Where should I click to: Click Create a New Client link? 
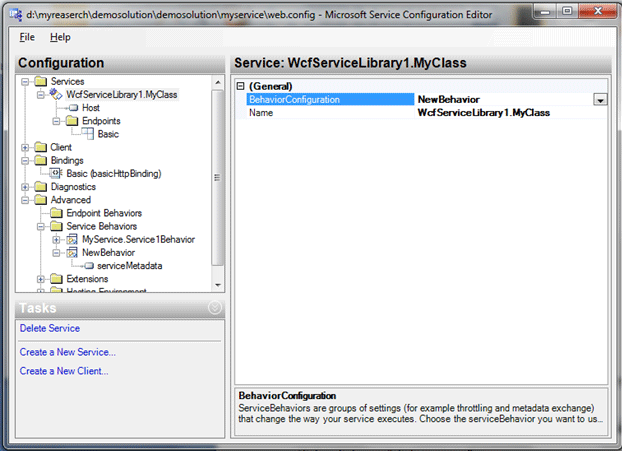(x=63, y=371)
